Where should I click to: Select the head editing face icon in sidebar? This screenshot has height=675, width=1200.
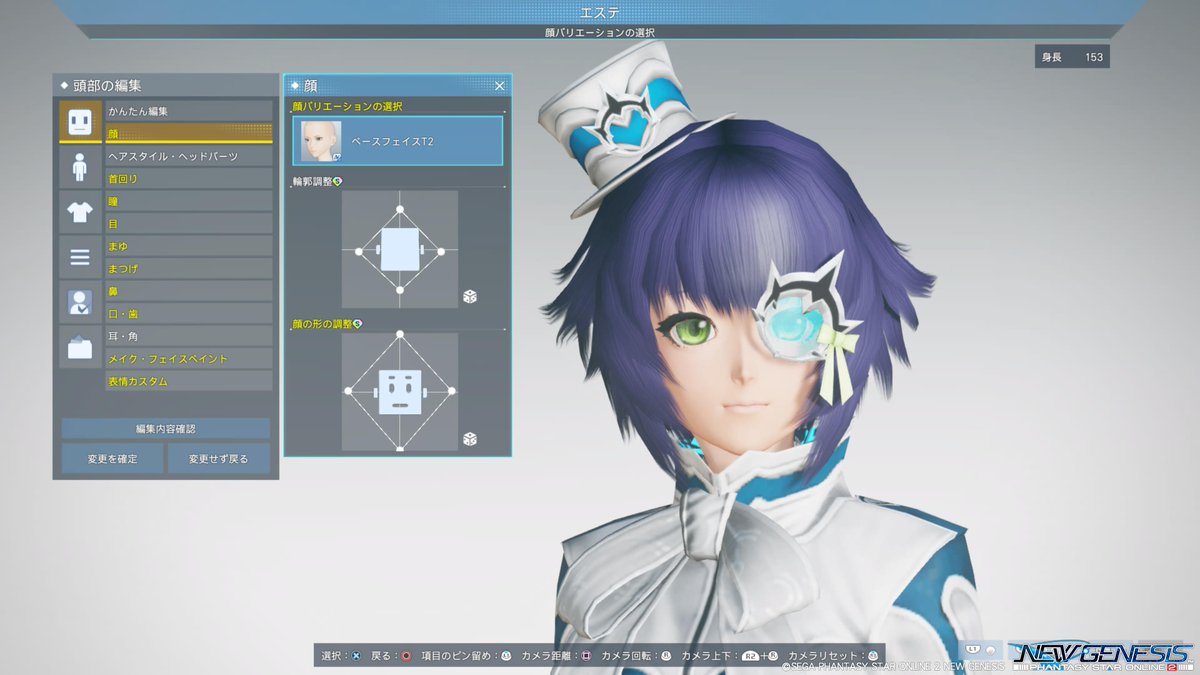click(x=80, y=121)
